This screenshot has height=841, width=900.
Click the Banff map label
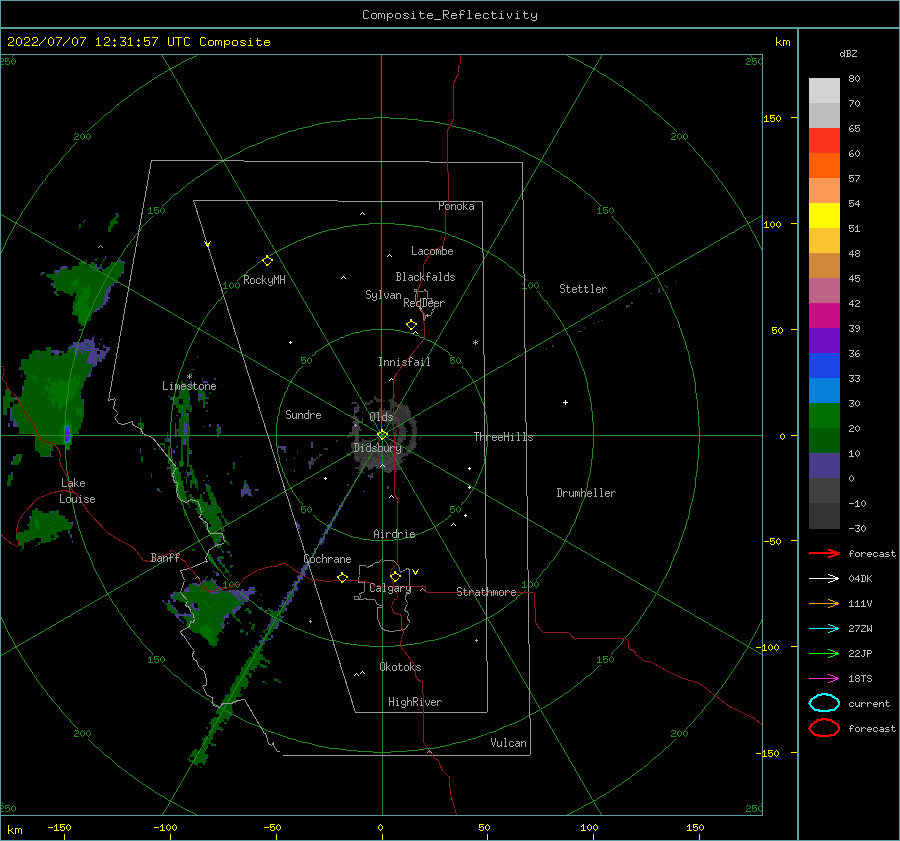click(165, 557)
